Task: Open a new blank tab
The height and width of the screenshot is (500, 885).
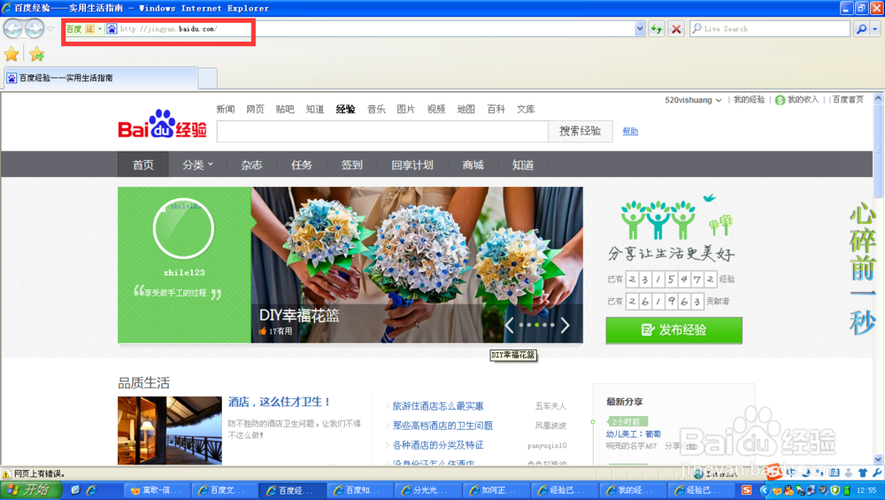Action: tap(208, 78)
